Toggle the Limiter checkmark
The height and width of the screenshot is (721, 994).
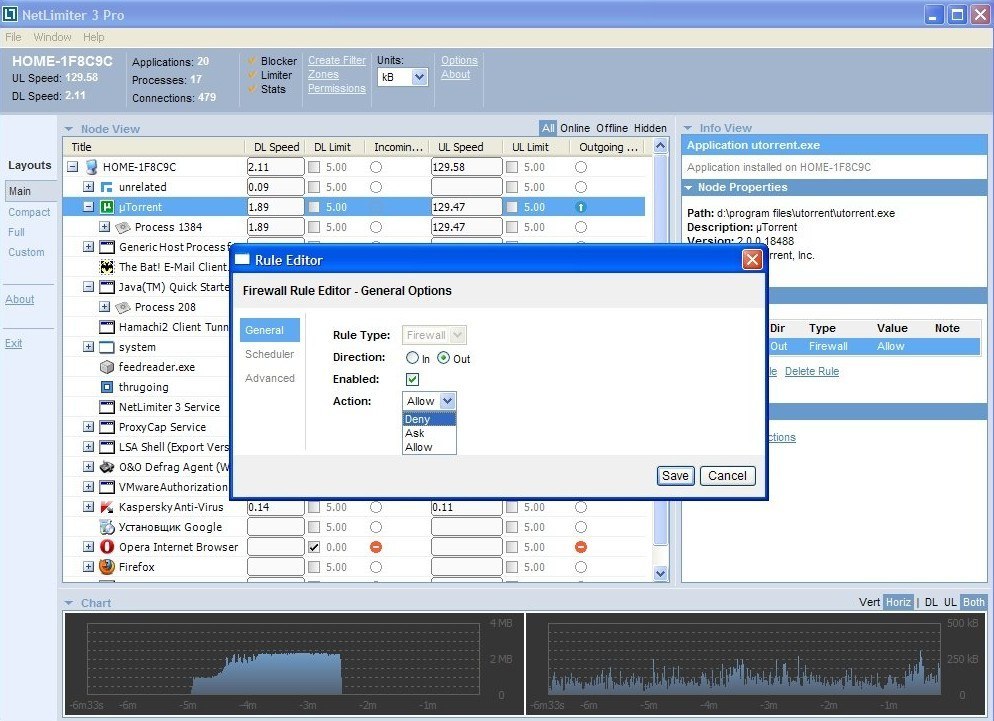[x=252, y=75]
